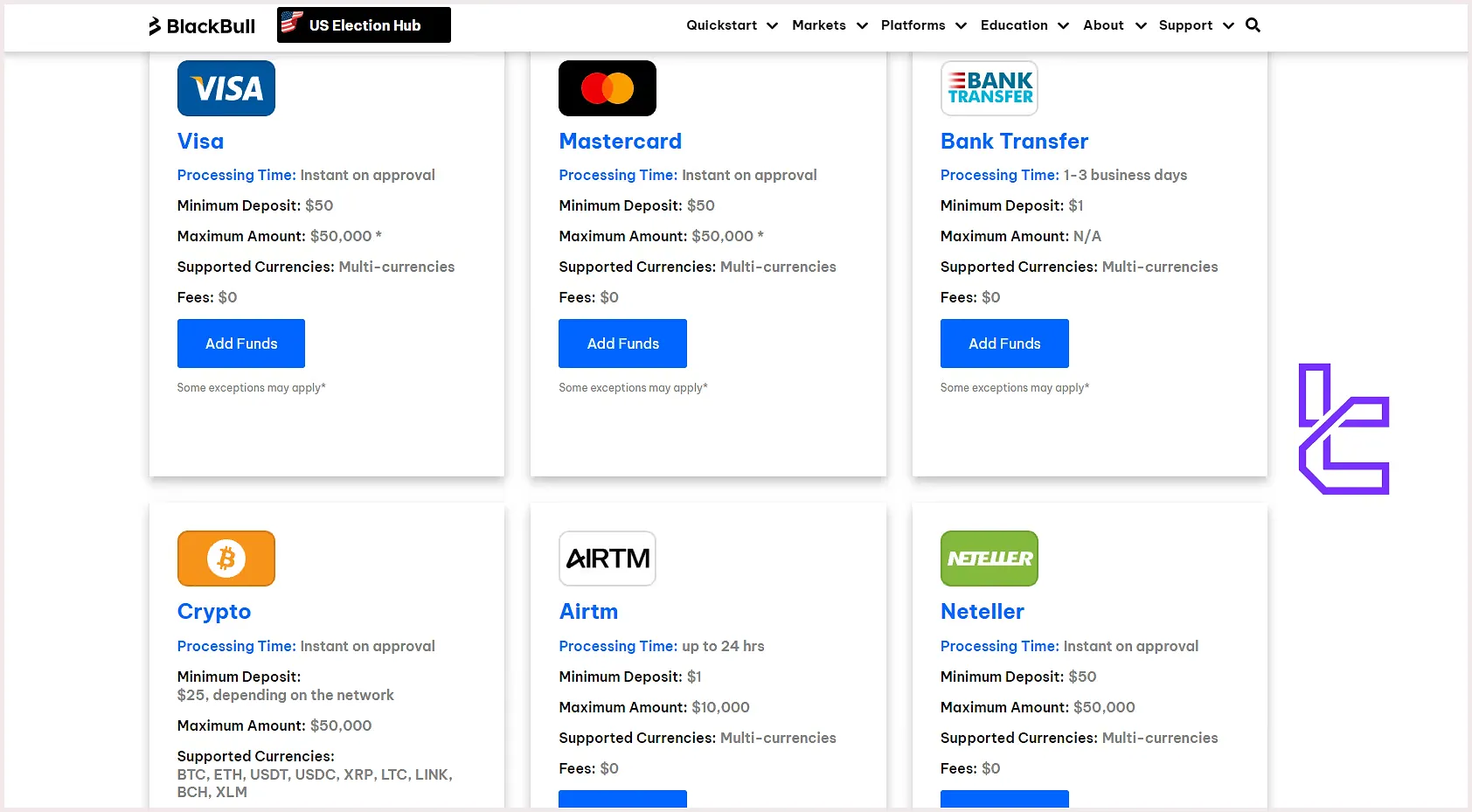Click the Neteller logo

(x=989, y=559)
